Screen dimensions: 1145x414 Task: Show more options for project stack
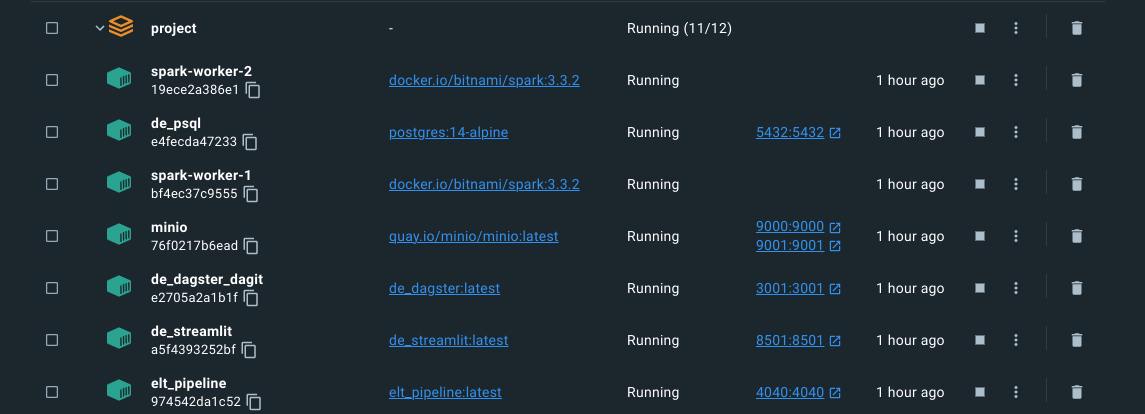(1016, 28)
